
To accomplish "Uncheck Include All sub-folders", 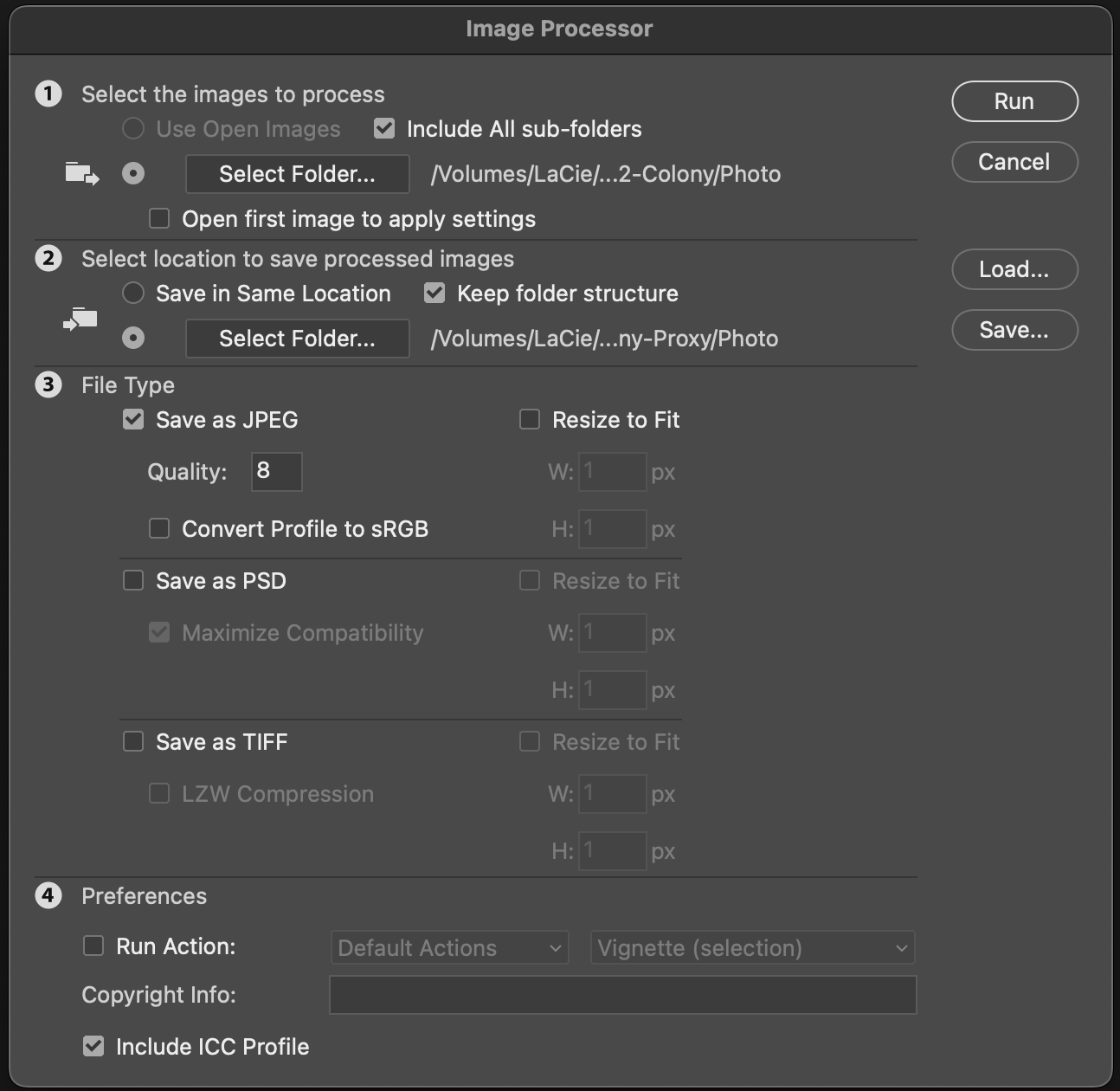I will click(383, 128).
